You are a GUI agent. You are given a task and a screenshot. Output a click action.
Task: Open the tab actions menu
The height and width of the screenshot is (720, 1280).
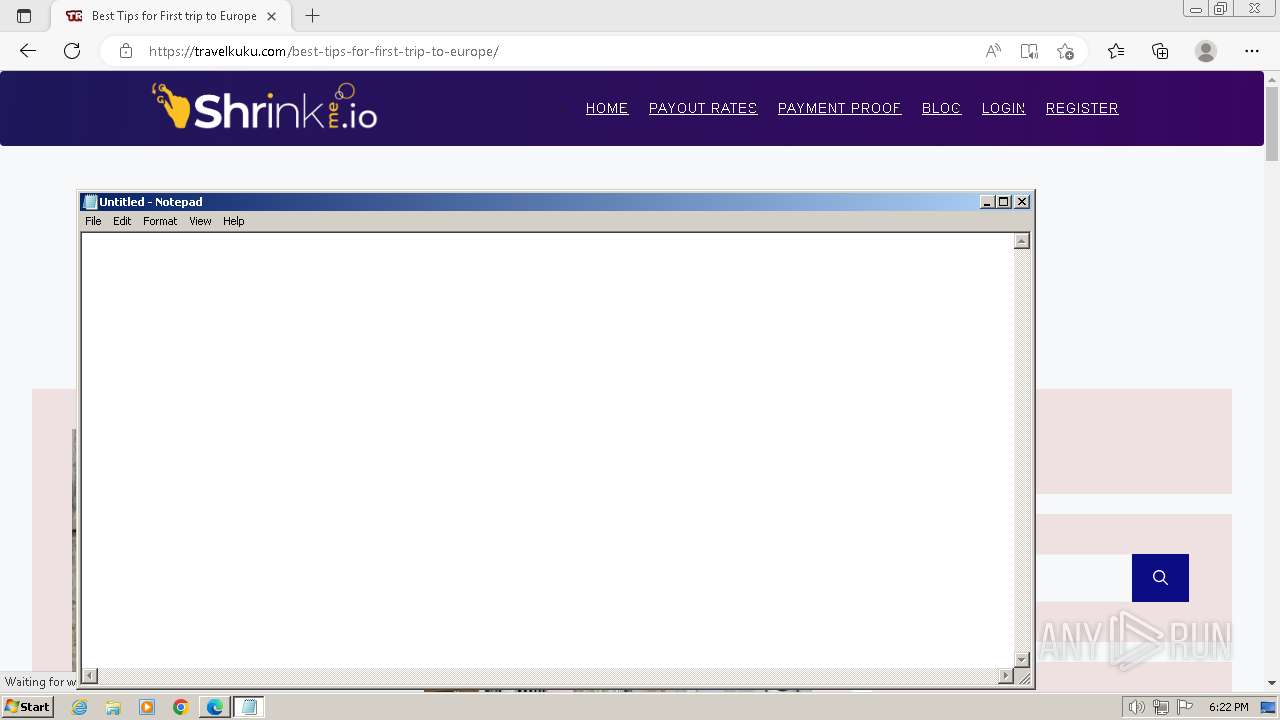tap(24, 16)
